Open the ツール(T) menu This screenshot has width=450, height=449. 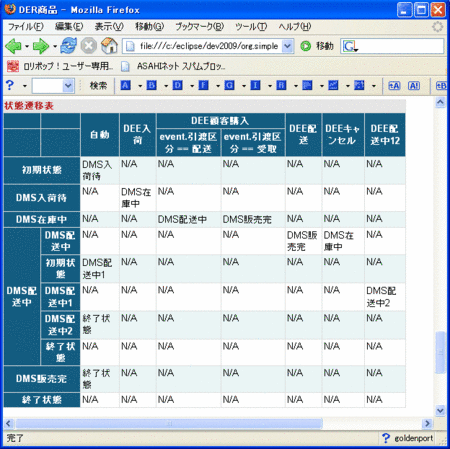click(x=251, y=26)
